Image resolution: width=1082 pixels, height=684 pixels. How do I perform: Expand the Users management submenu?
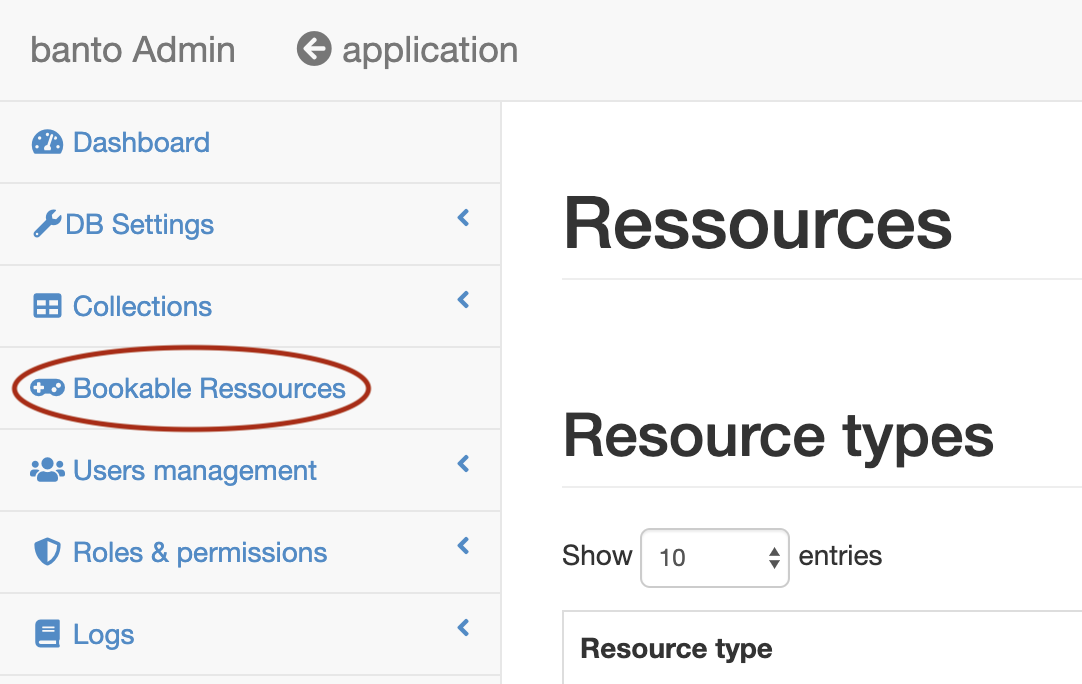pyautogui.click(x=462, y=463)
